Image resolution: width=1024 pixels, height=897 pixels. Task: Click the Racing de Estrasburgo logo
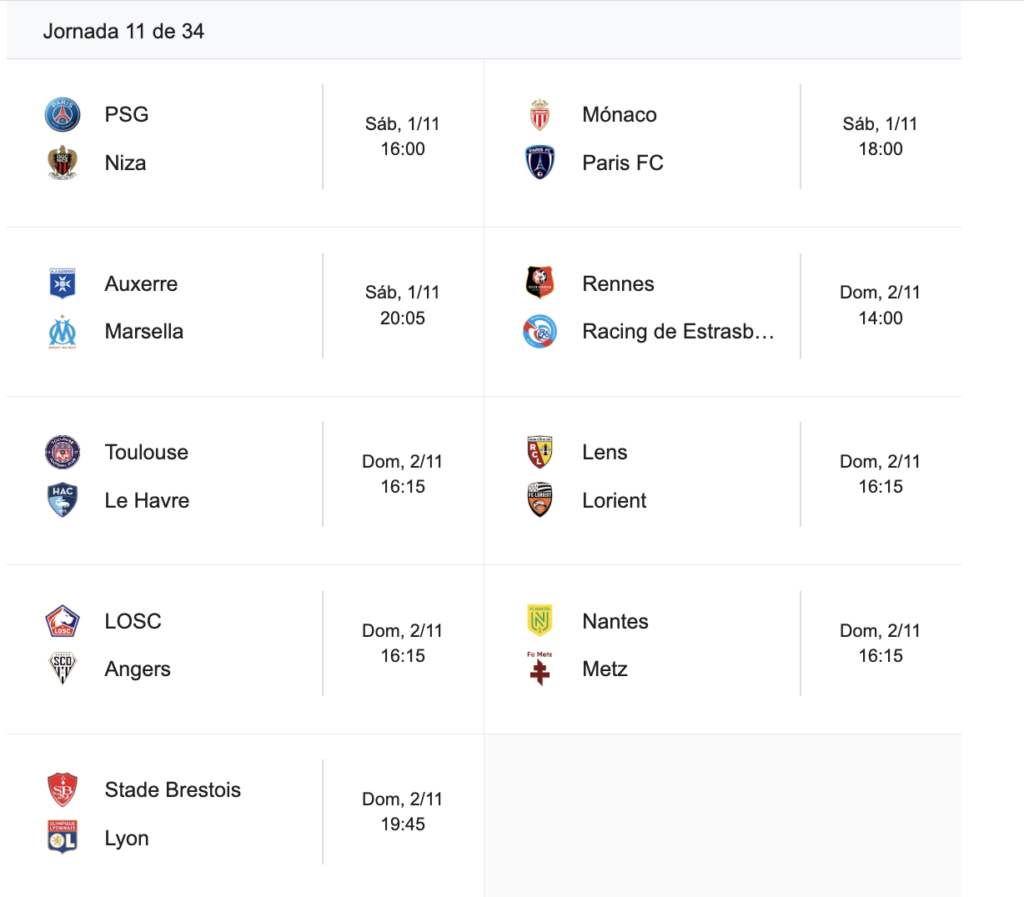click(540, 332)
